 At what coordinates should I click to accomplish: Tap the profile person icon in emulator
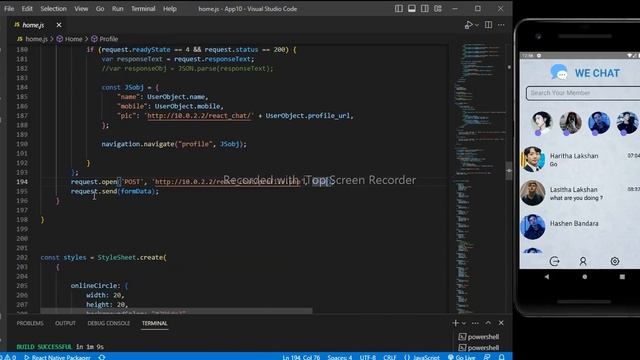(583, 261)
